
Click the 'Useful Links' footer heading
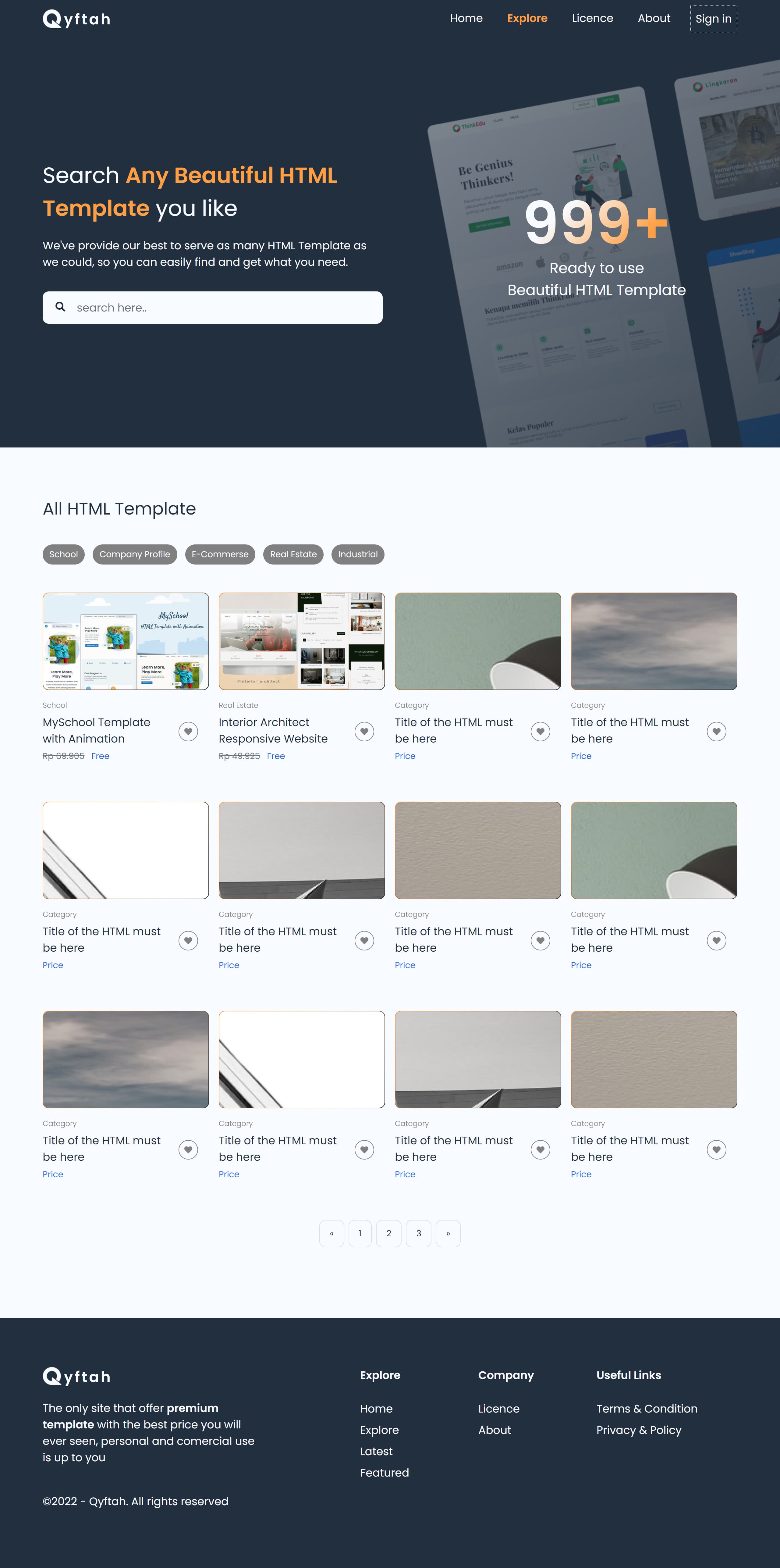pyautogui.click(x=629, y=1375)
